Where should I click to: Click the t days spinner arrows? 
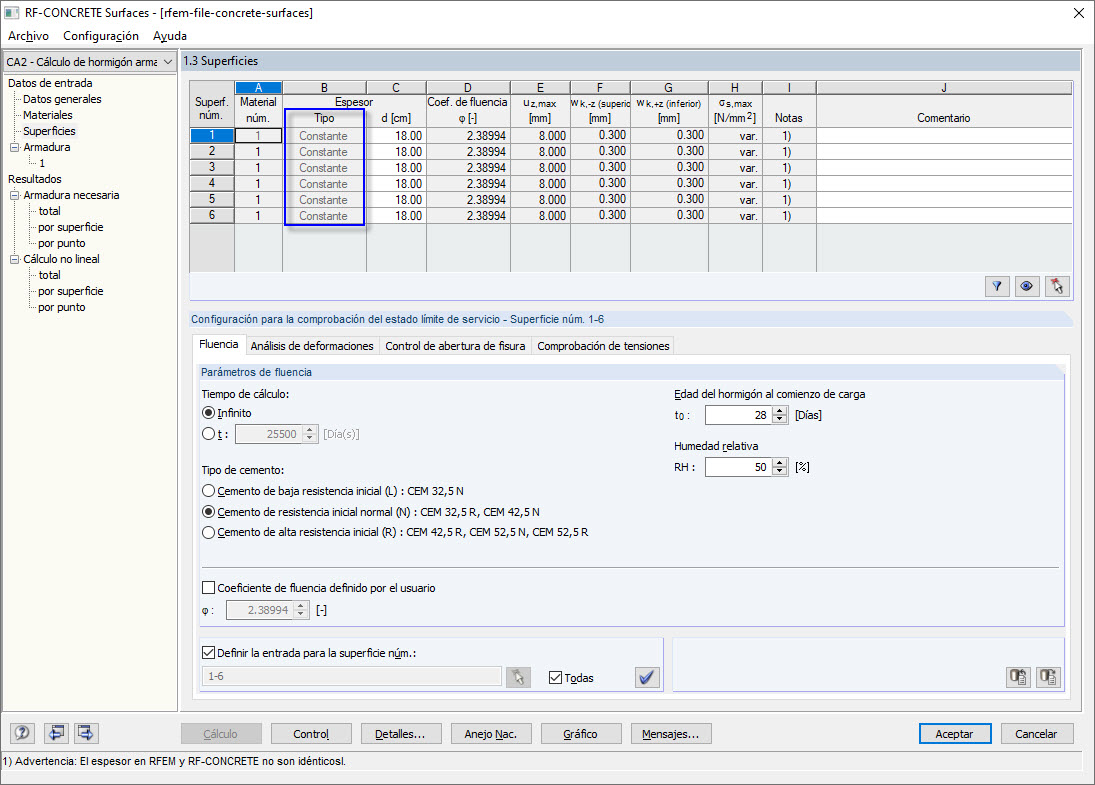pyautogui.click(x=310, y=434)
